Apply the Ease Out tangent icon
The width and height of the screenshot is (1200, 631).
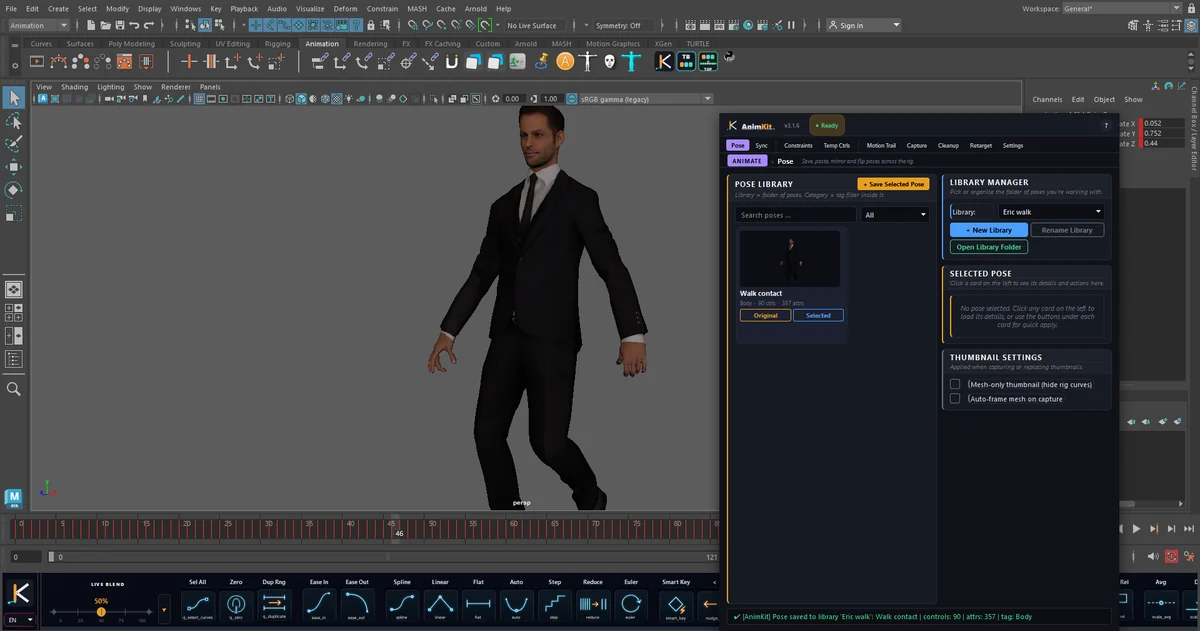click(357, 604)
